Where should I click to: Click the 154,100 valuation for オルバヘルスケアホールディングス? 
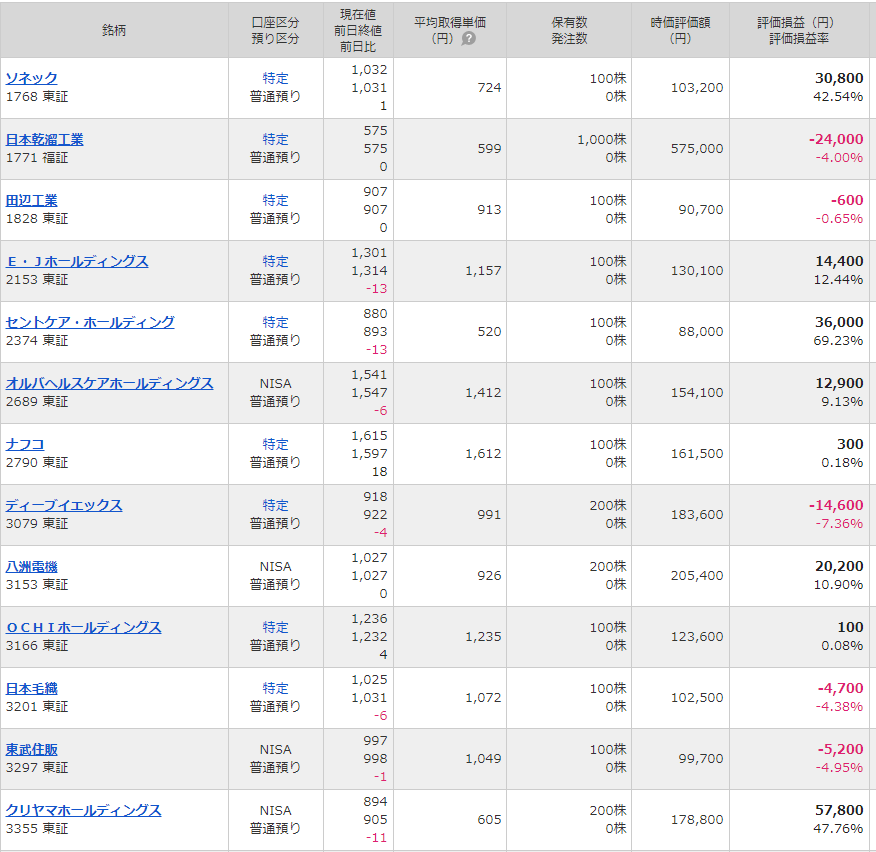tap(697, 393)
